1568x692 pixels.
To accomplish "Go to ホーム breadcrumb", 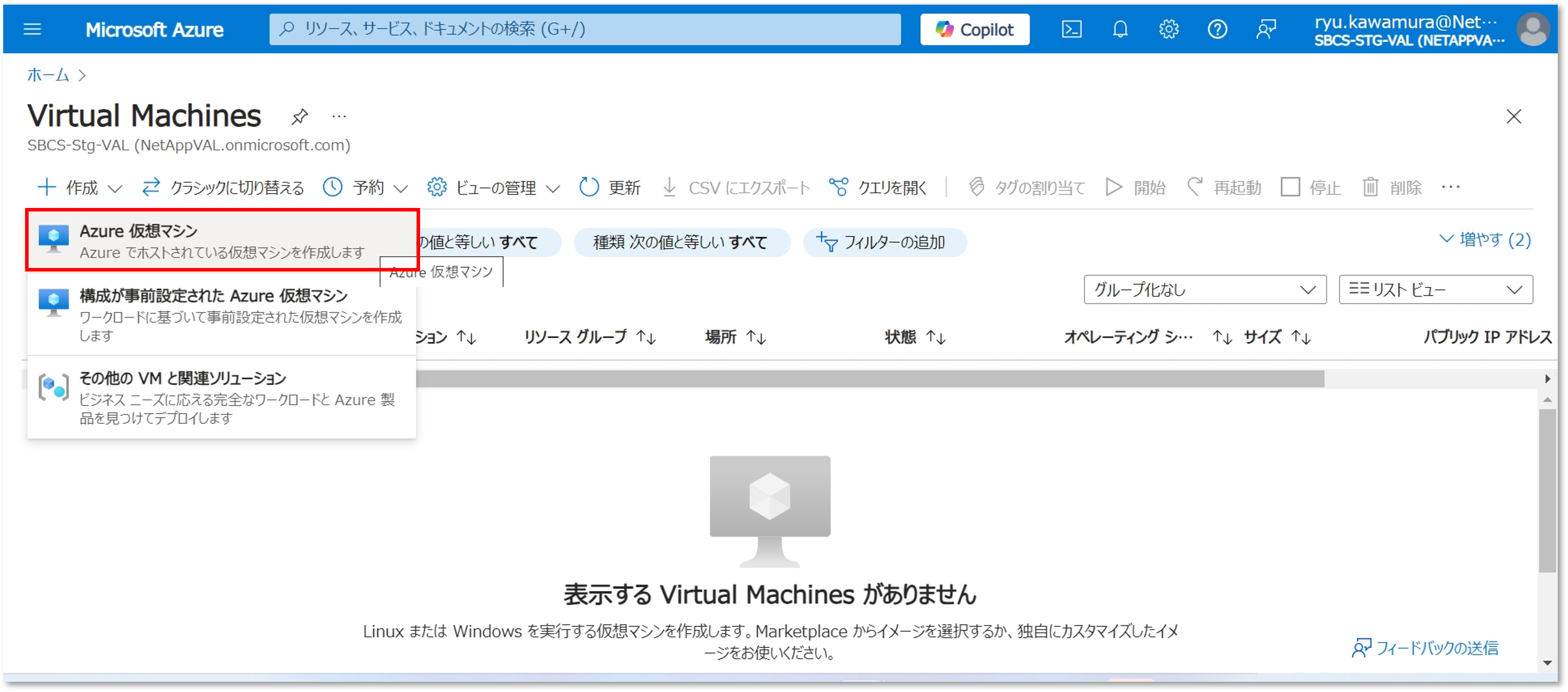I will [48, 75].
